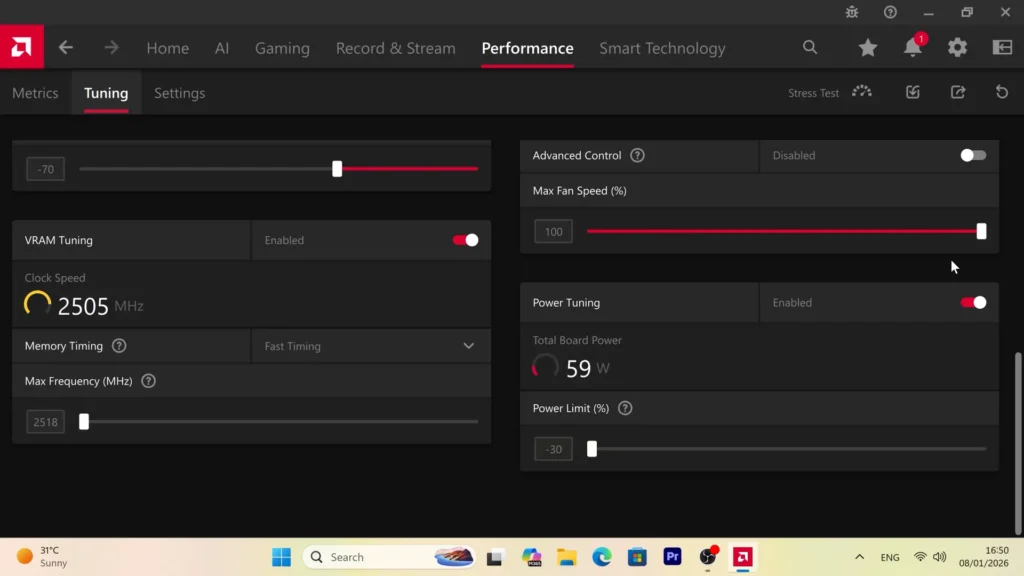This screenshot has width=1024, height=576.
Task: Open the Gaming tab
Action: [282, 48]
